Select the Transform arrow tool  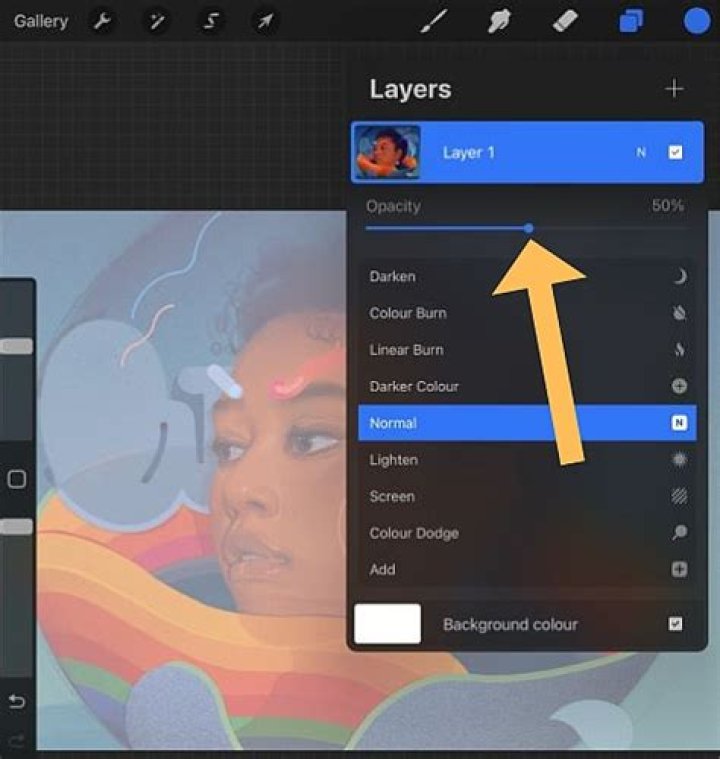[265, 21]
